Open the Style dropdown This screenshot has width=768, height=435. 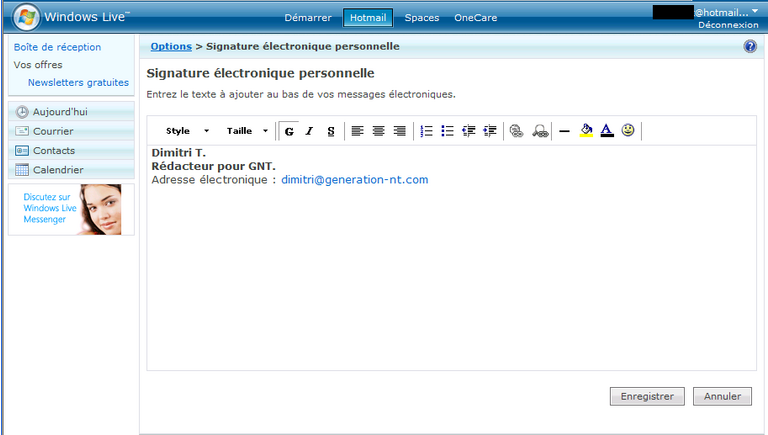pyautogui.click(x=187, y=131)
